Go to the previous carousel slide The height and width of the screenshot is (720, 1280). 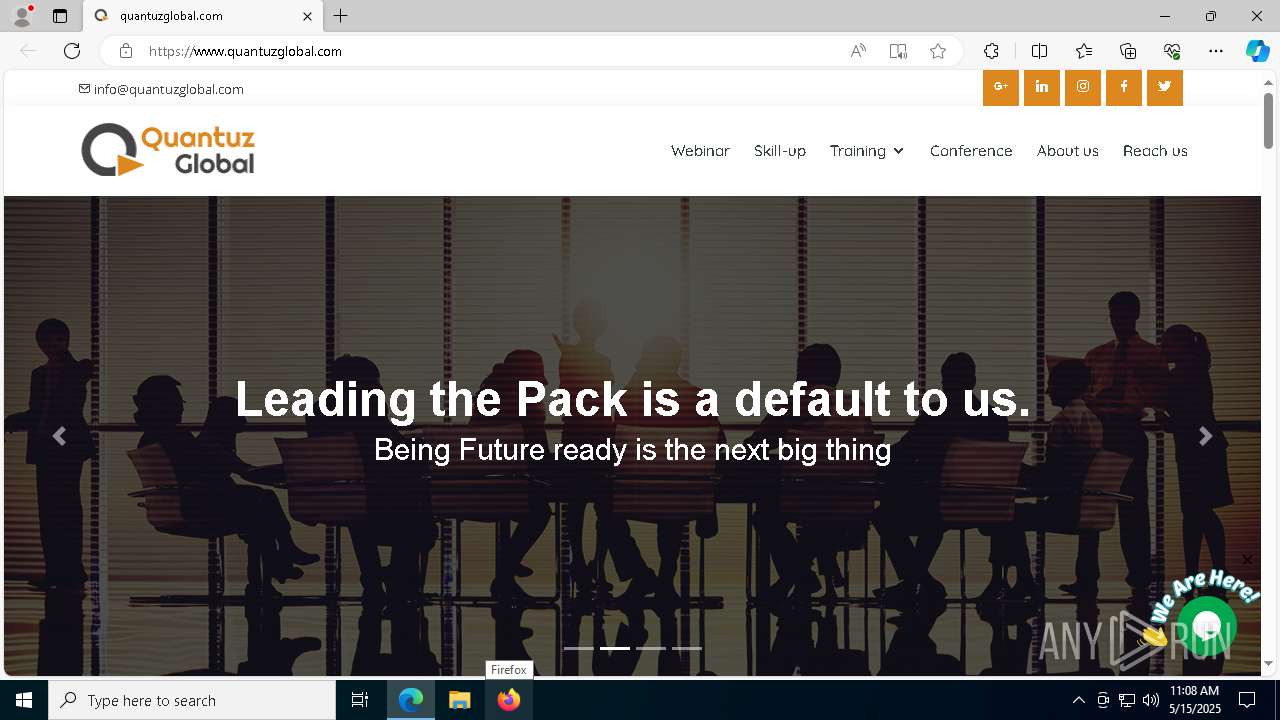point(59,436)
